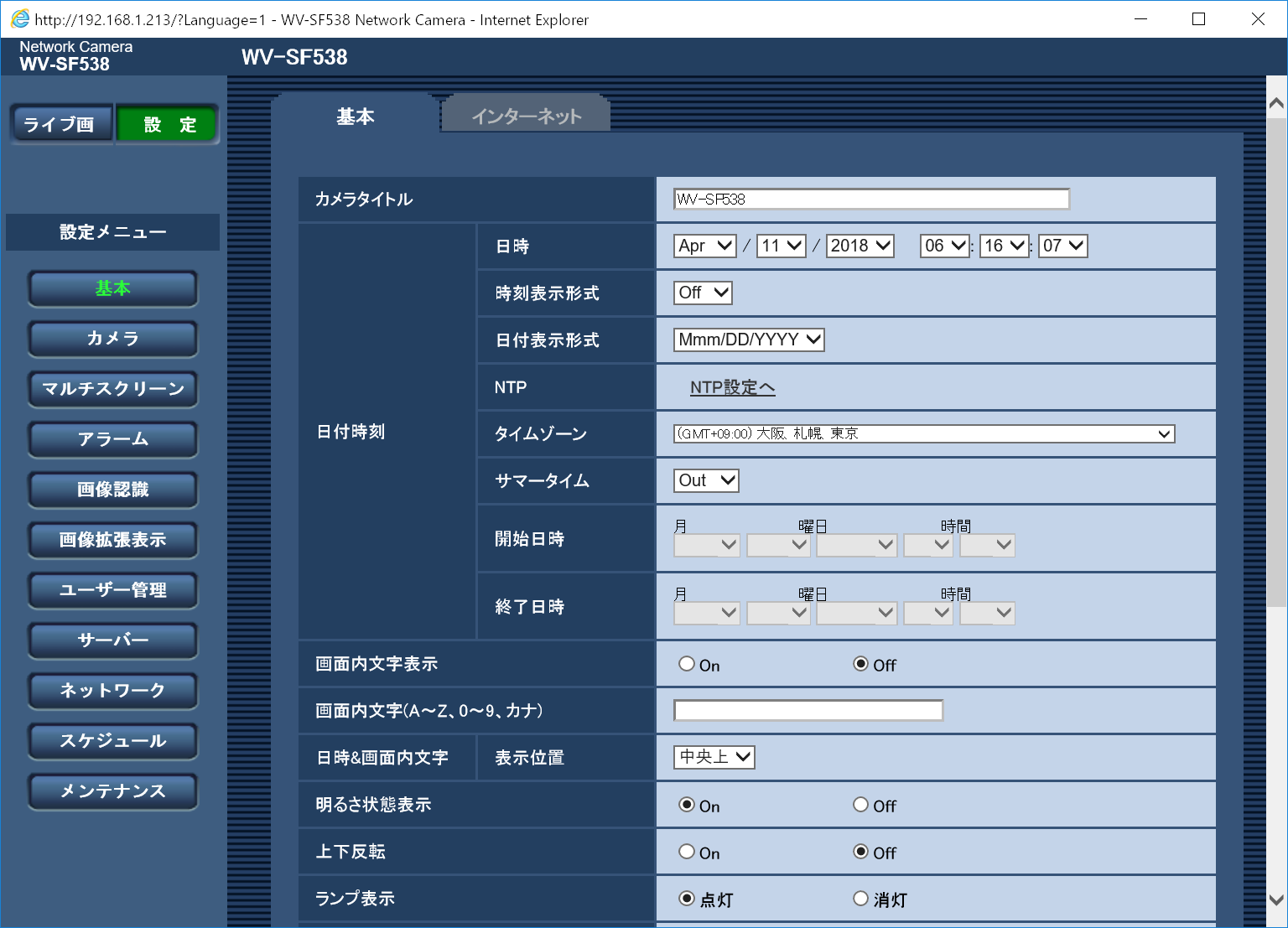Open the hour dropdown showing 06

(945, 246)
